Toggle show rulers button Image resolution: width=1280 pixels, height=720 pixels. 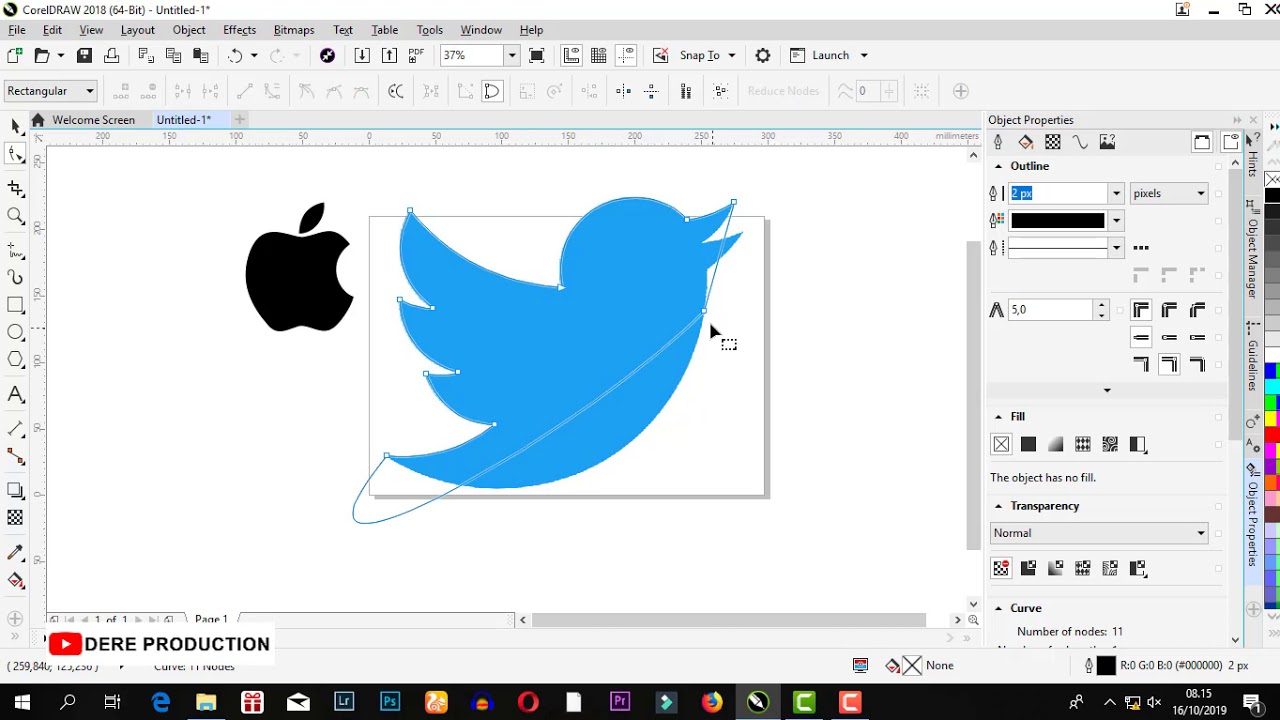coord(571,55)
